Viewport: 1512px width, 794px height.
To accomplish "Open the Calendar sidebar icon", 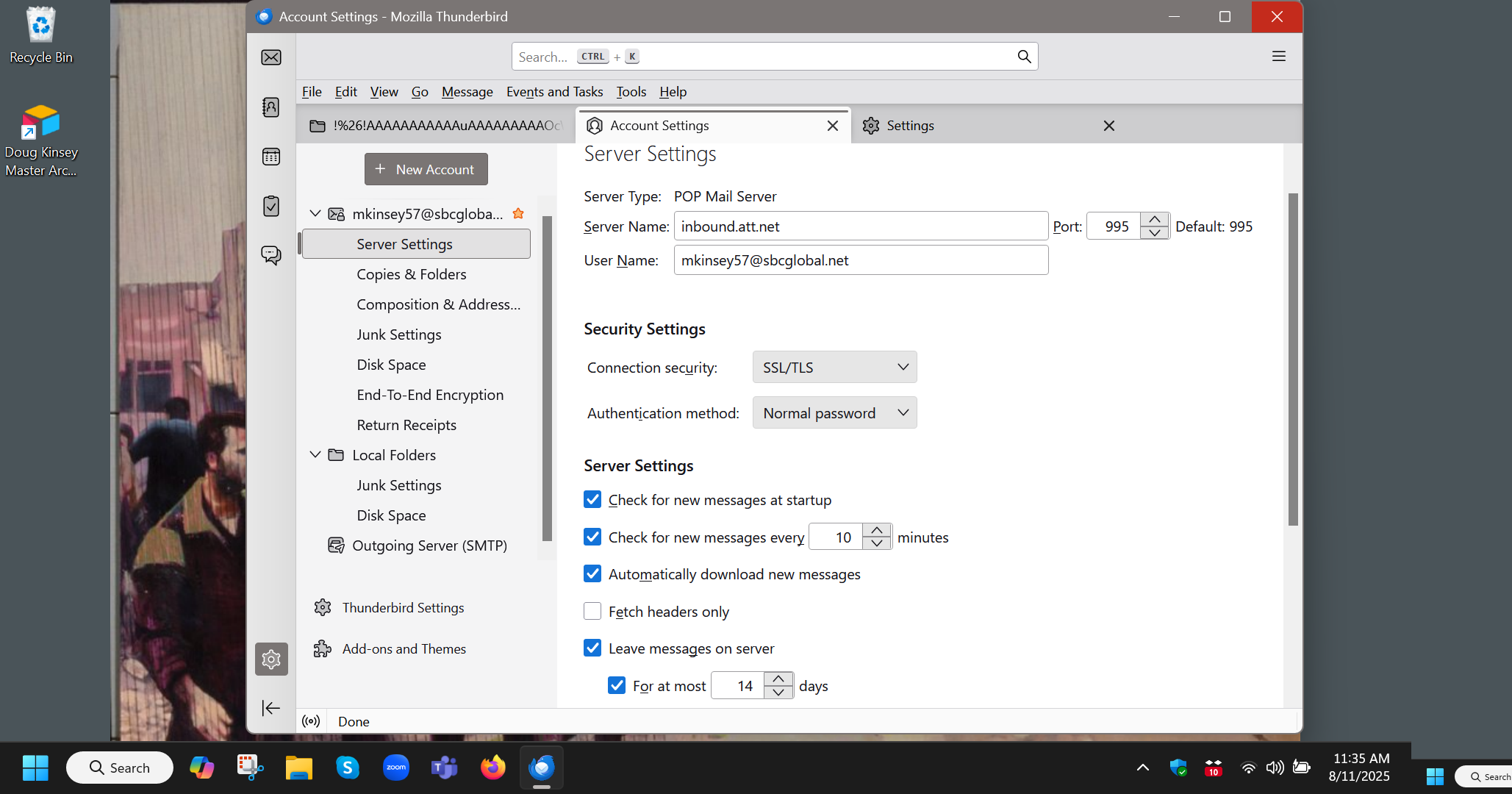I will coord(271,157).
